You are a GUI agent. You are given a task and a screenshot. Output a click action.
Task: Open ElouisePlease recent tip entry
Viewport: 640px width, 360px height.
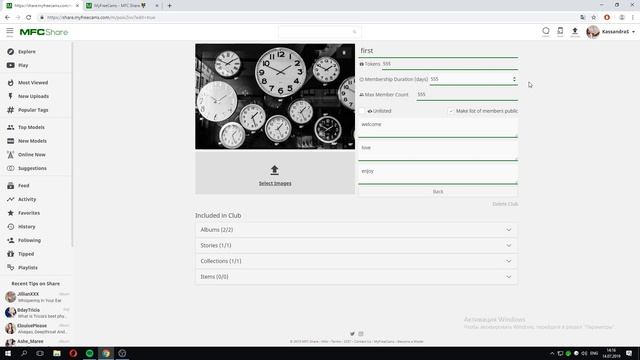37,328
